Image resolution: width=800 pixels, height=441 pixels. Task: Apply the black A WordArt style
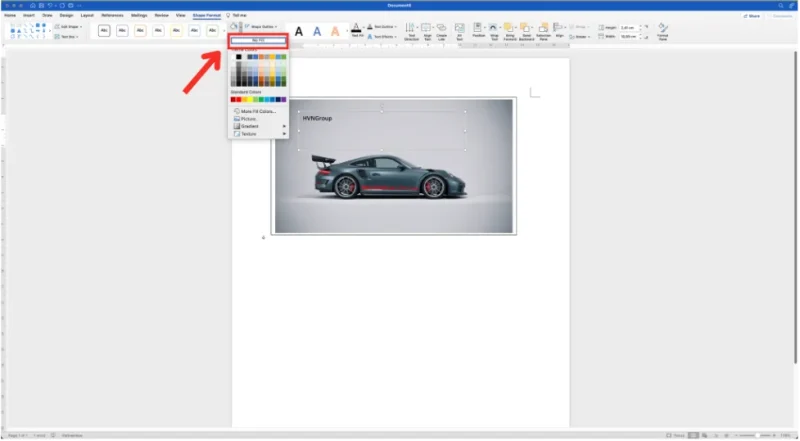[x=299, y=32]
